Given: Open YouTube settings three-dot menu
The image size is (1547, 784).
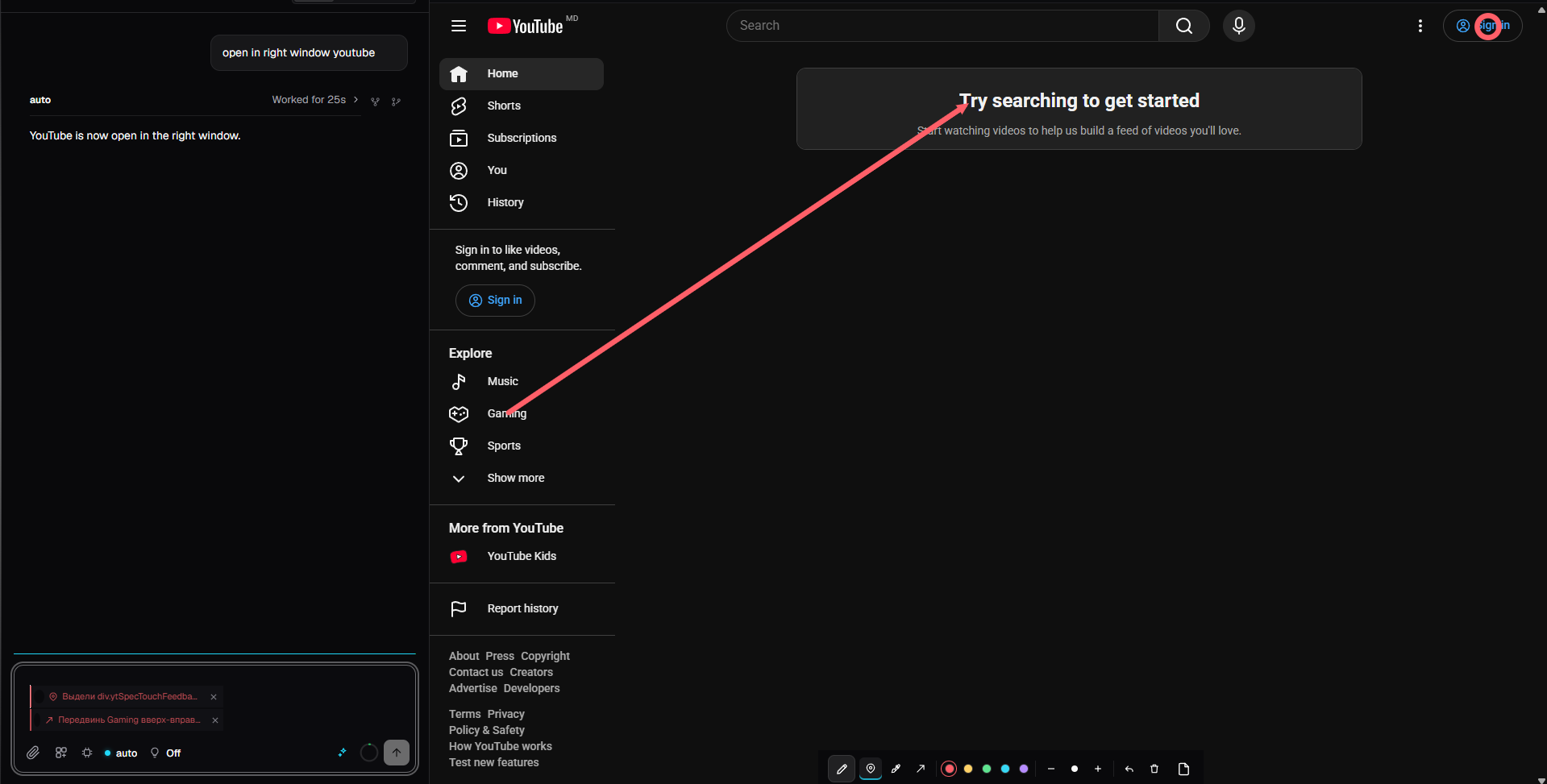Looking at the screenshot, I should [x=1420, y=26].
